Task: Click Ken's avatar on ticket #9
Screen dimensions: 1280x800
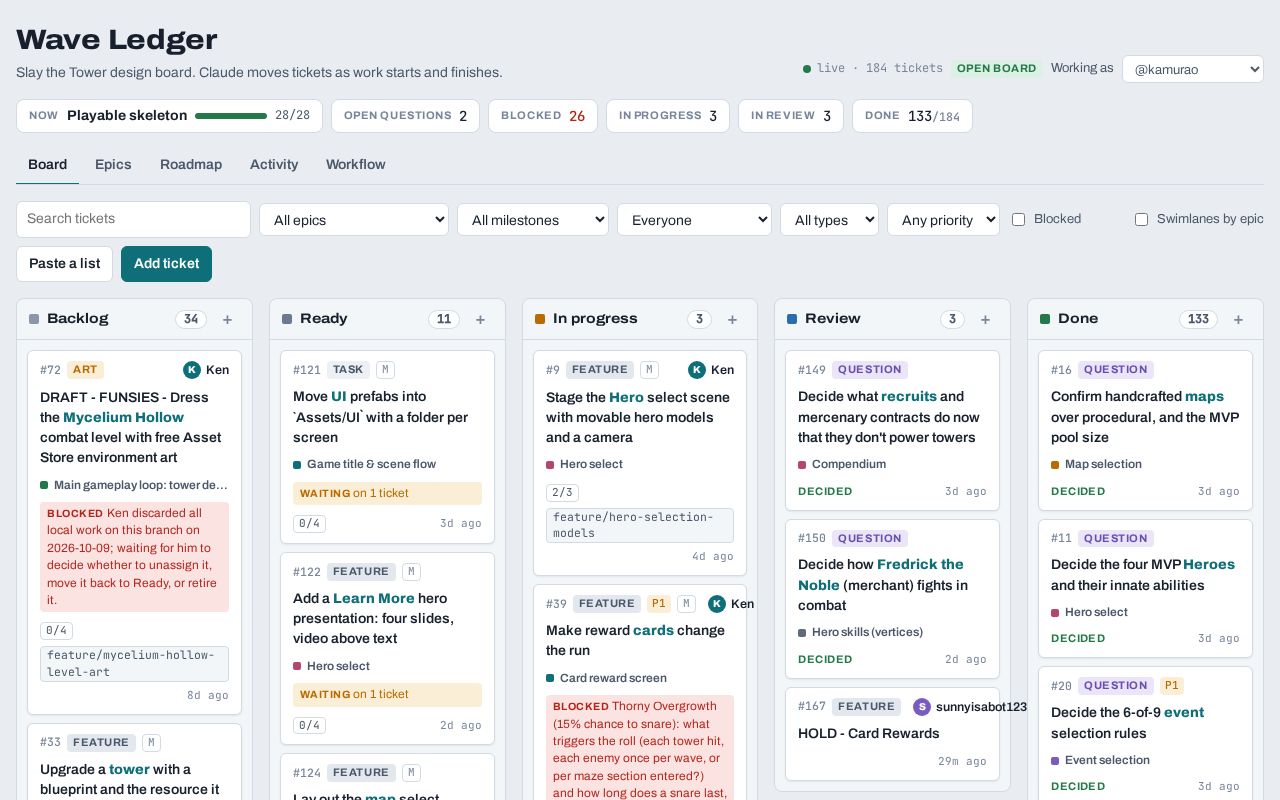Action: coord(697,370)
